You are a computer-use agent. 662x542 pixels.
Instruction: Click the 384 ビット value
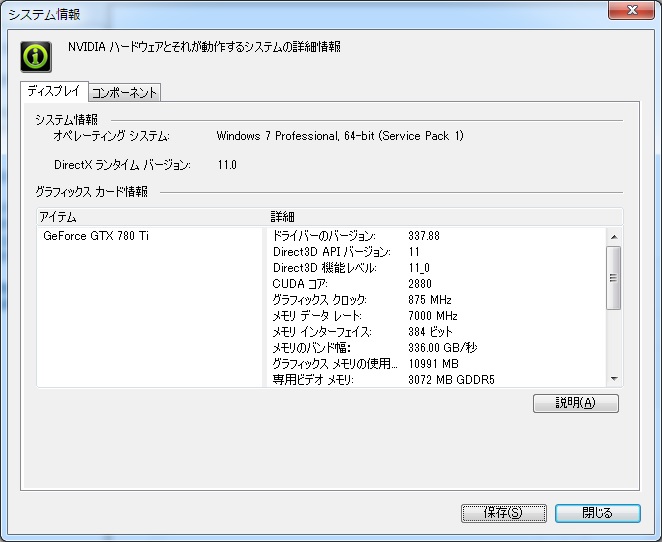[430, 332]
